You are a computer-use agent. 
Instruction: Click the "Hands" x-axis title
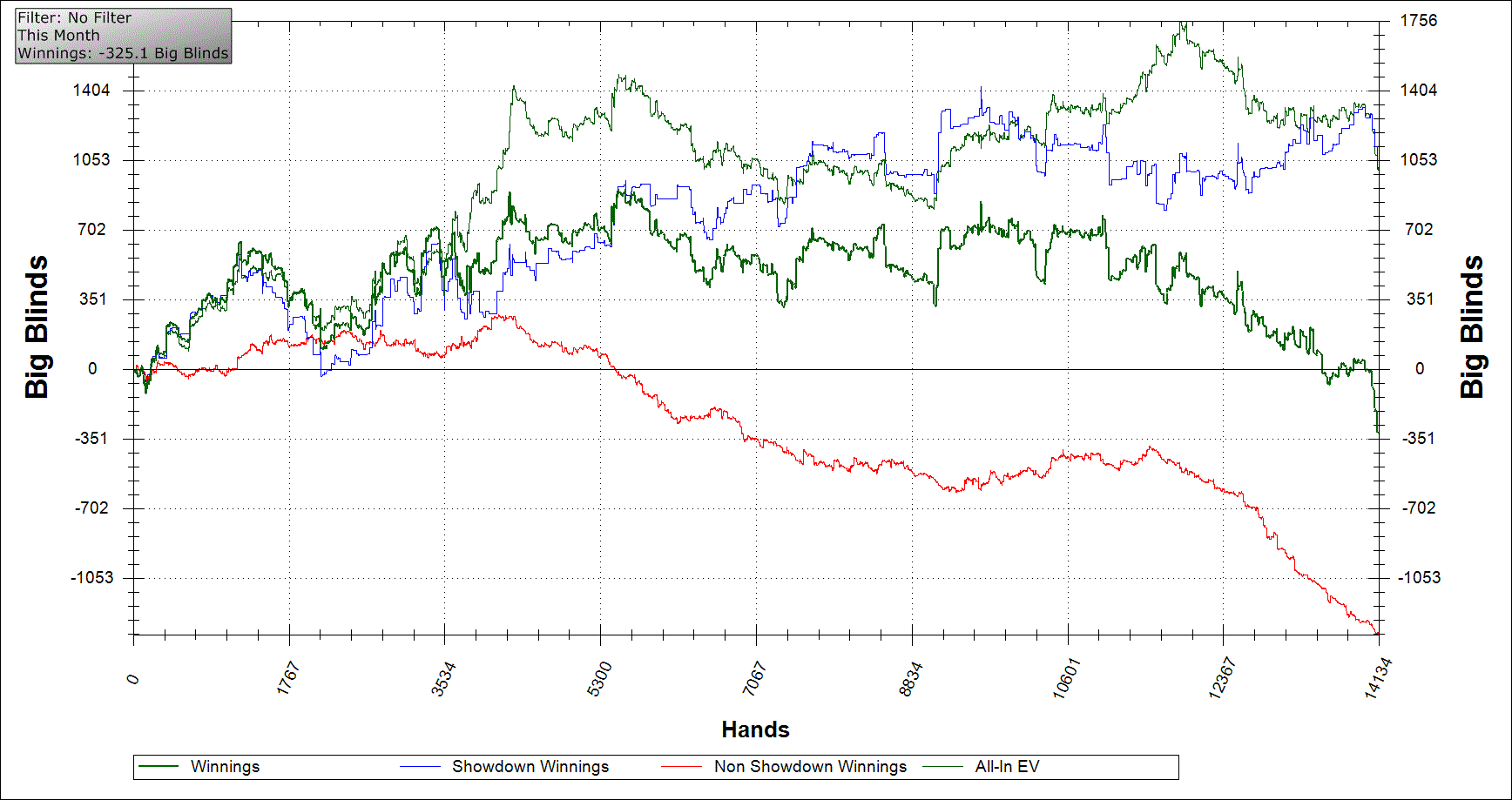coord(755,729)
